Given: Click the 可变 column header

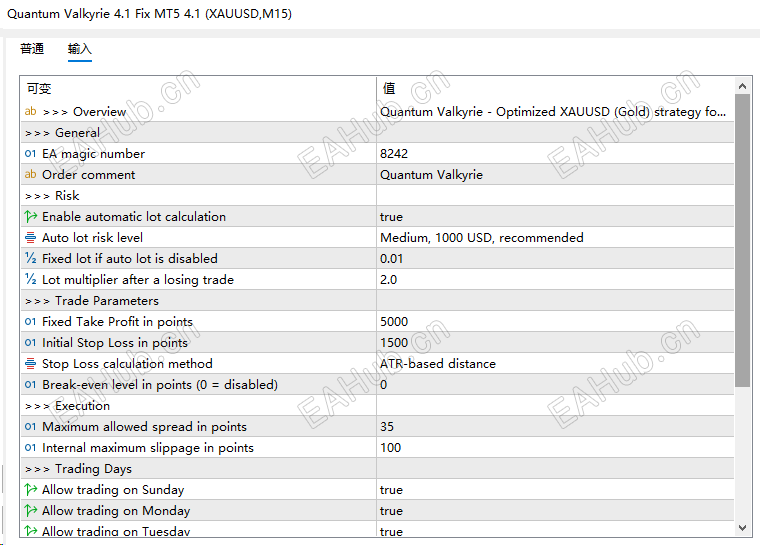Looking at the screenshot, I should pos(39,88).
